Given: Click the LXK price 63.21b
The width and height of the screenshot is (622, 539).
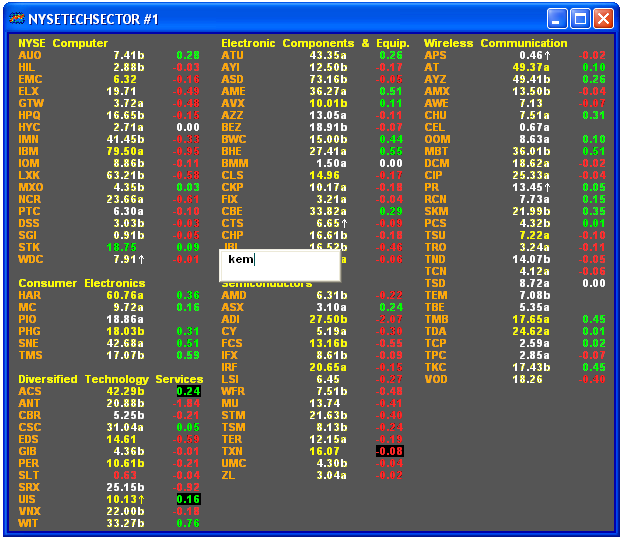Looking at the screenshot, I should (x=125, y=175).
